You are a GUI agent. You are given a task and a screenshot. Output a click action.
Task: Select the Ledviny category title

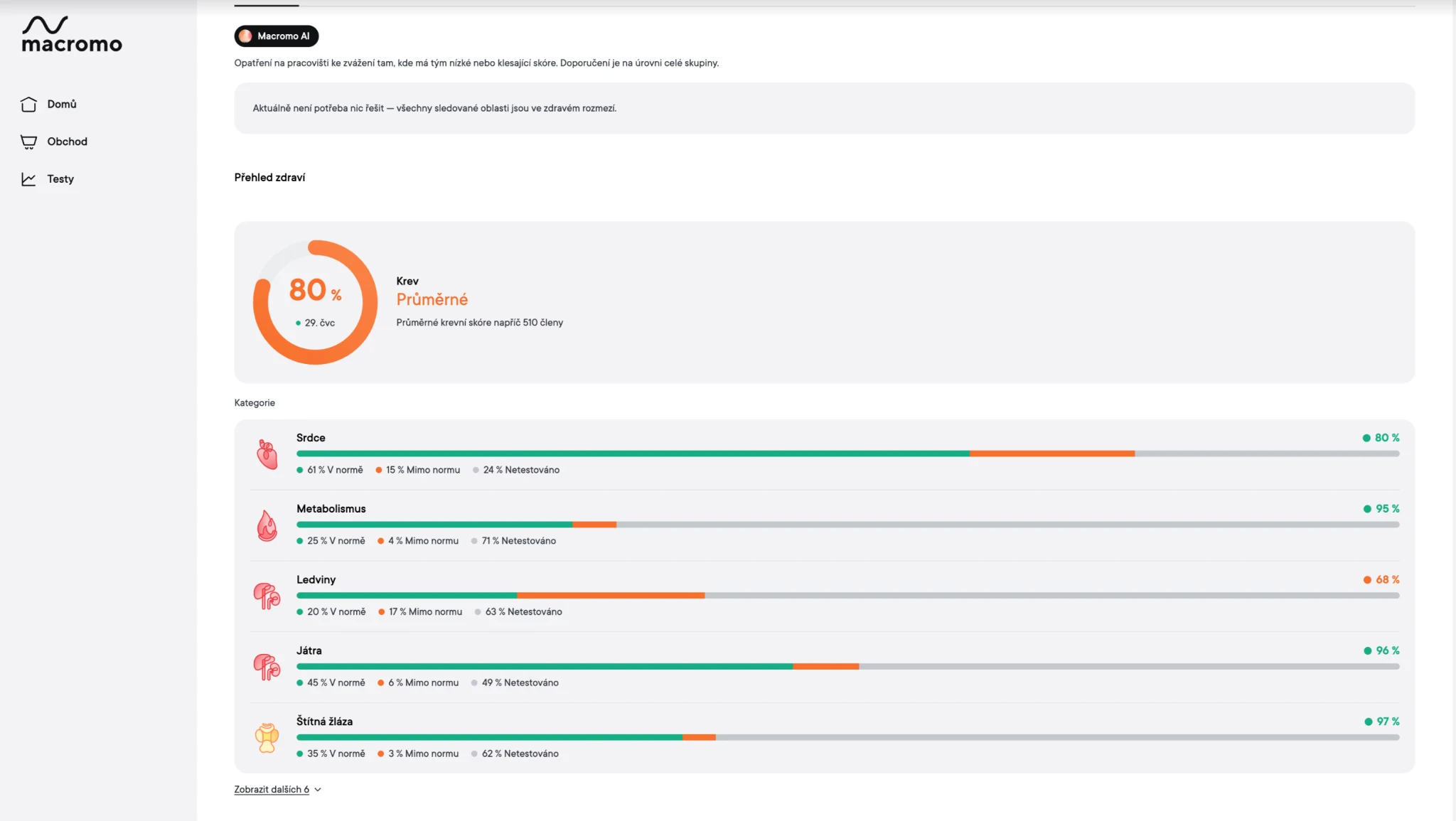click(316, 580)
